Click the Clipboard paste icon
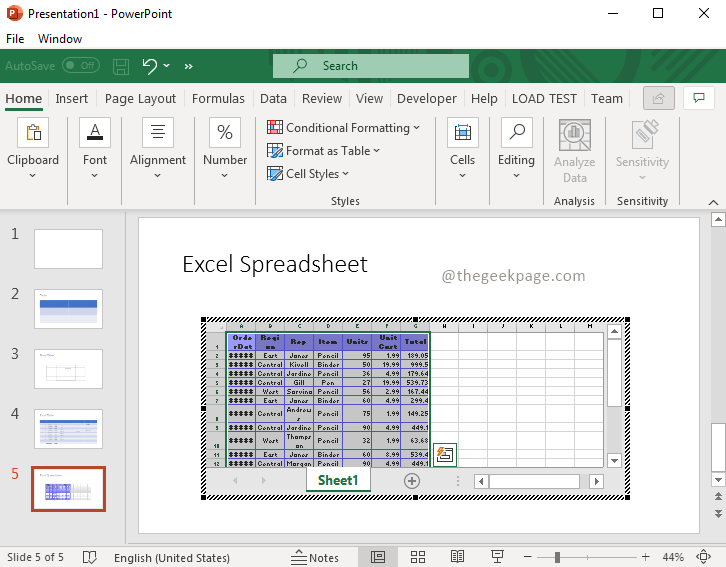 point(33,134)
